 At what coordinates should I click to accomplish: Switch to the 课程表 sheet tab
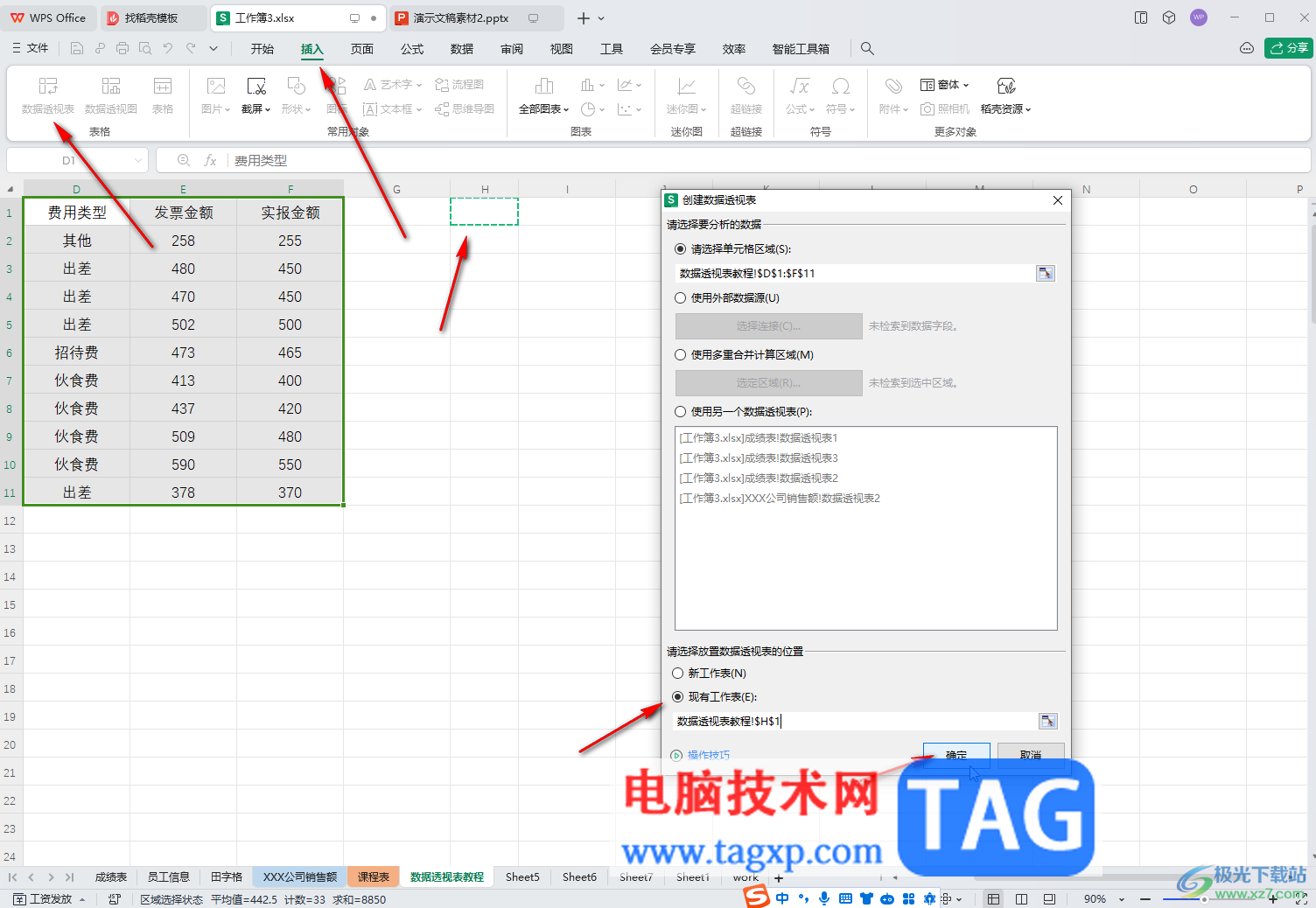coord(374,877)
